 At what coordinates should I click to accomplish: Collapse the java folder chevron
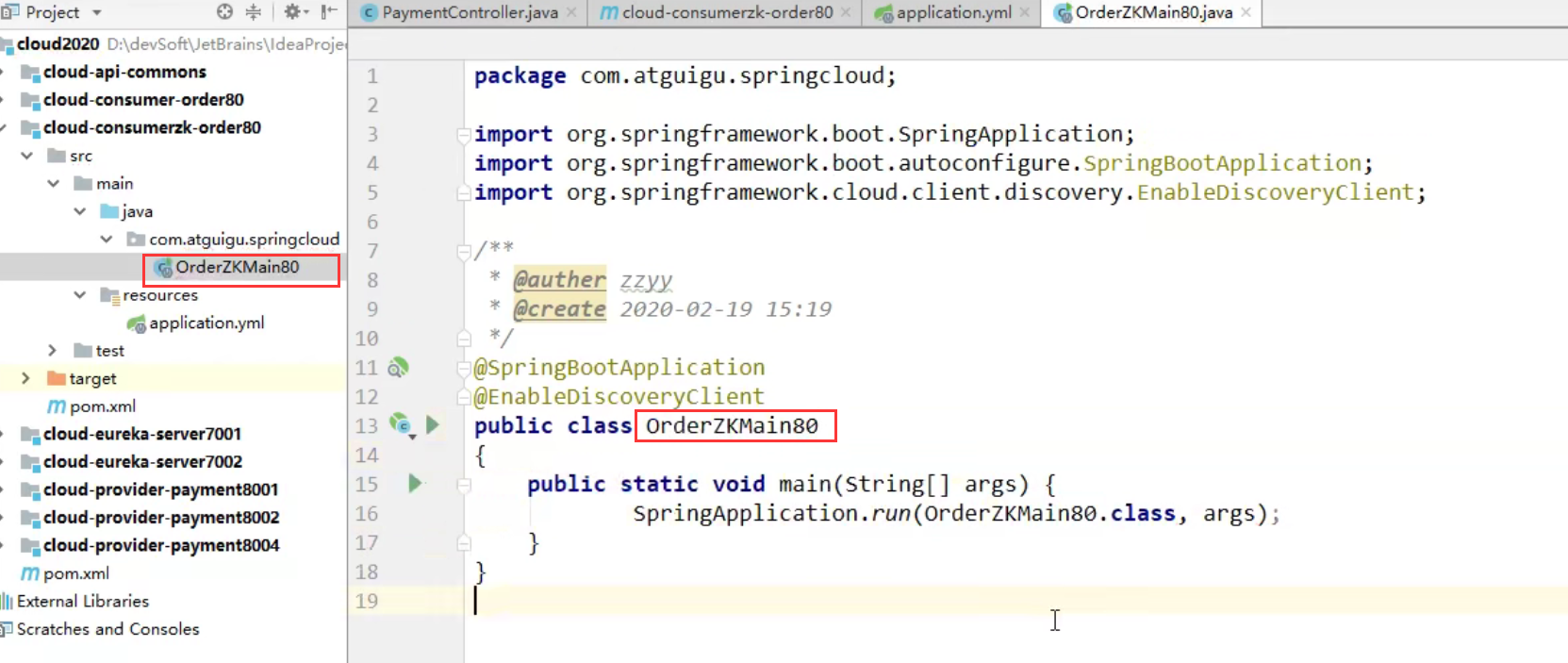80,211
